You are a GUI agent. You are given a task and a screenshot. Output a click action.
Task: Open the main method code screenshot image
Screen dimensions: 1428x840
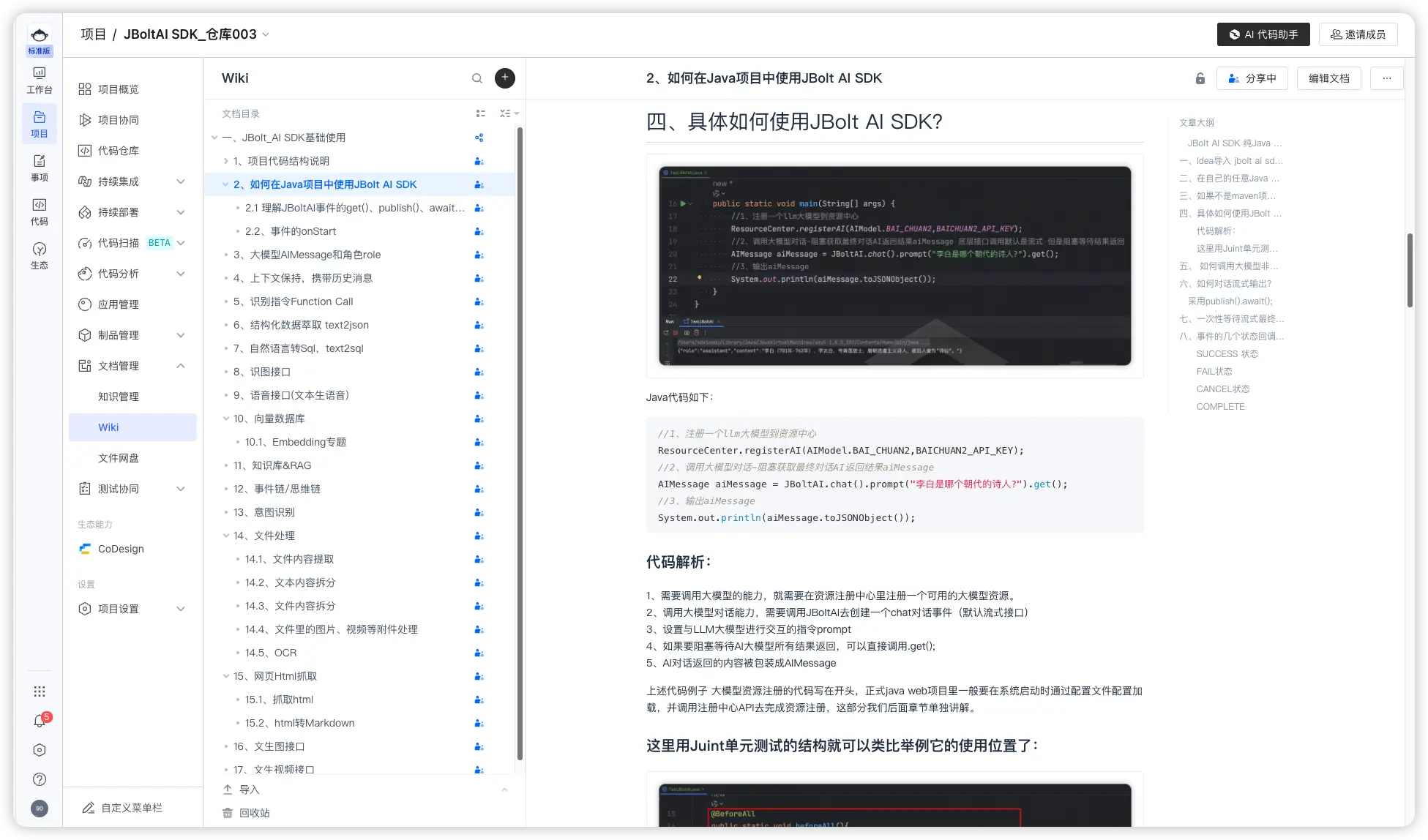(x=894, y=266)
